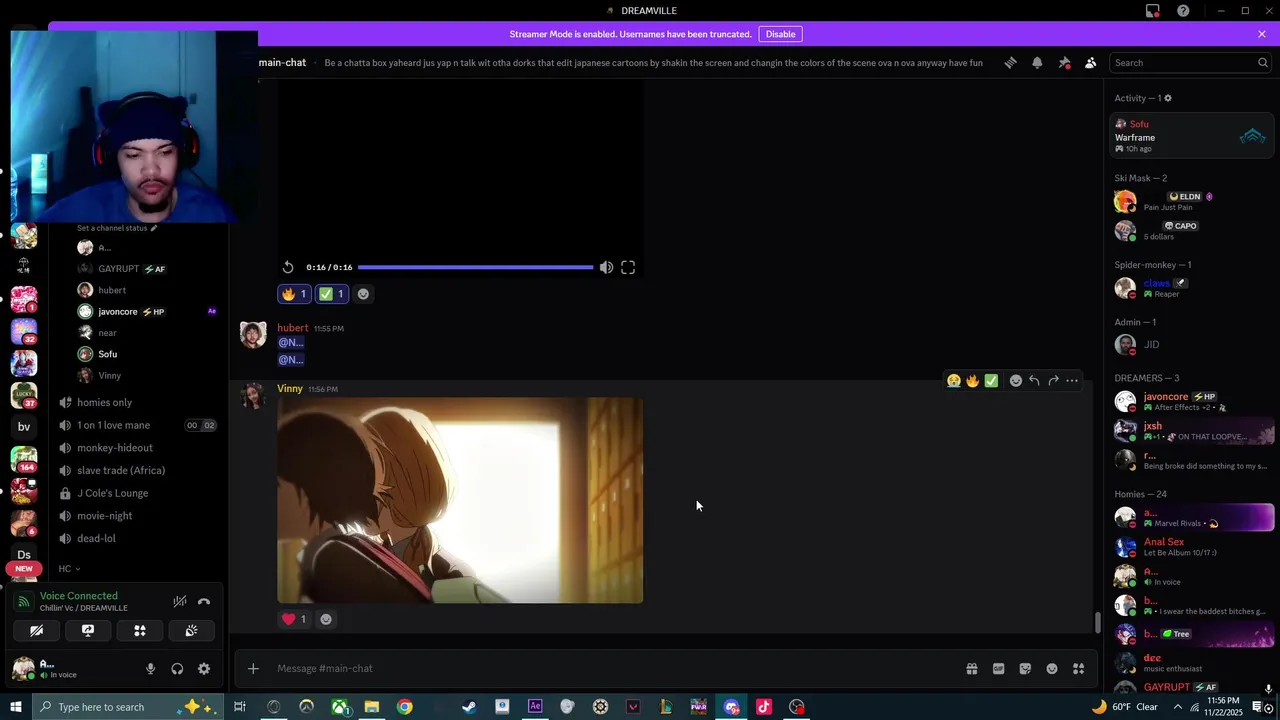This screenshot has width=1280, height=720.
Task: Click the video progress bar
Action: pyautogui.click(x=475, y=267)
